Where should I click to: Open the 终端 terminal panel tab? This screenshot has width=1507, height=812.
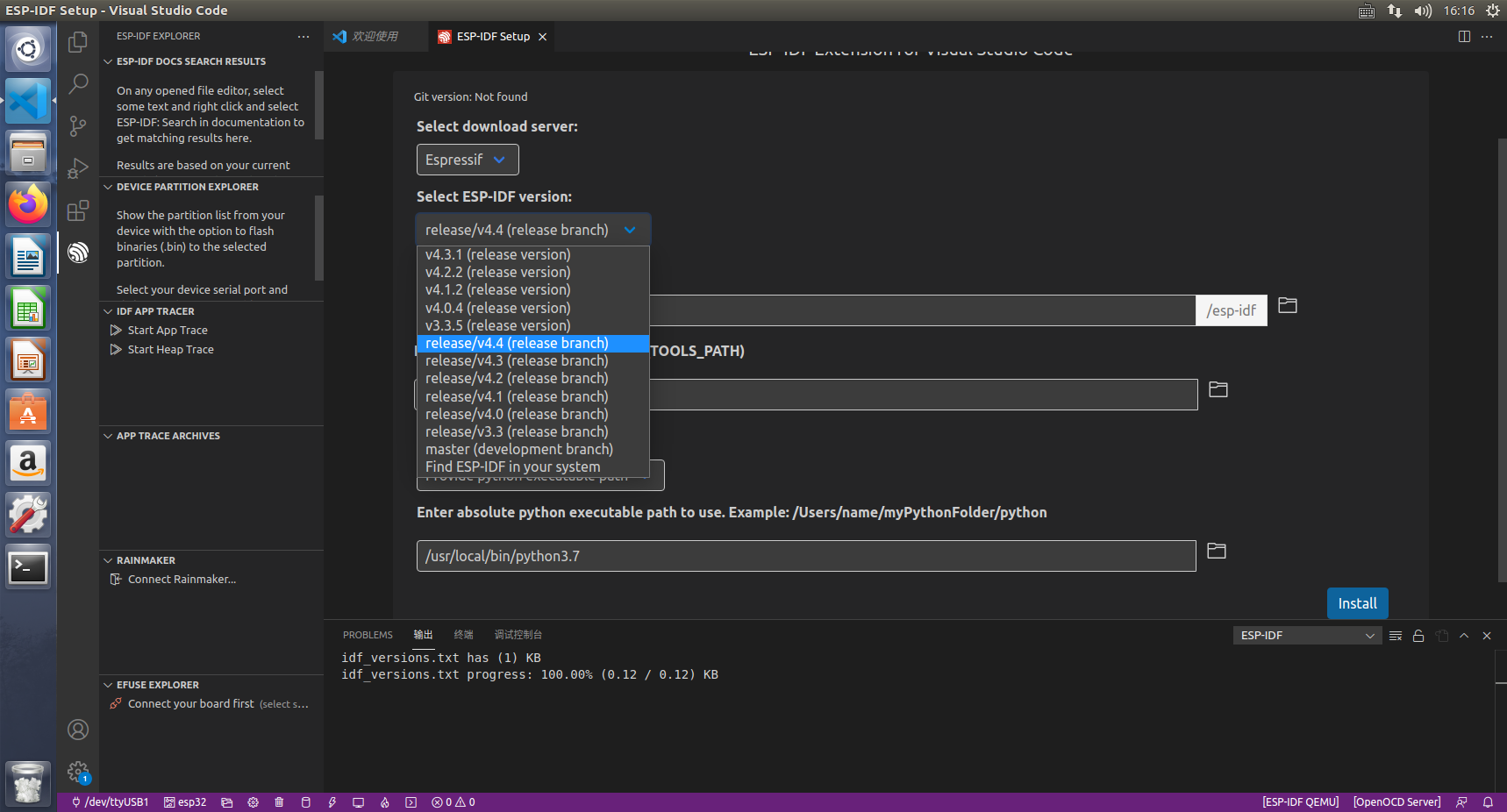463,635
